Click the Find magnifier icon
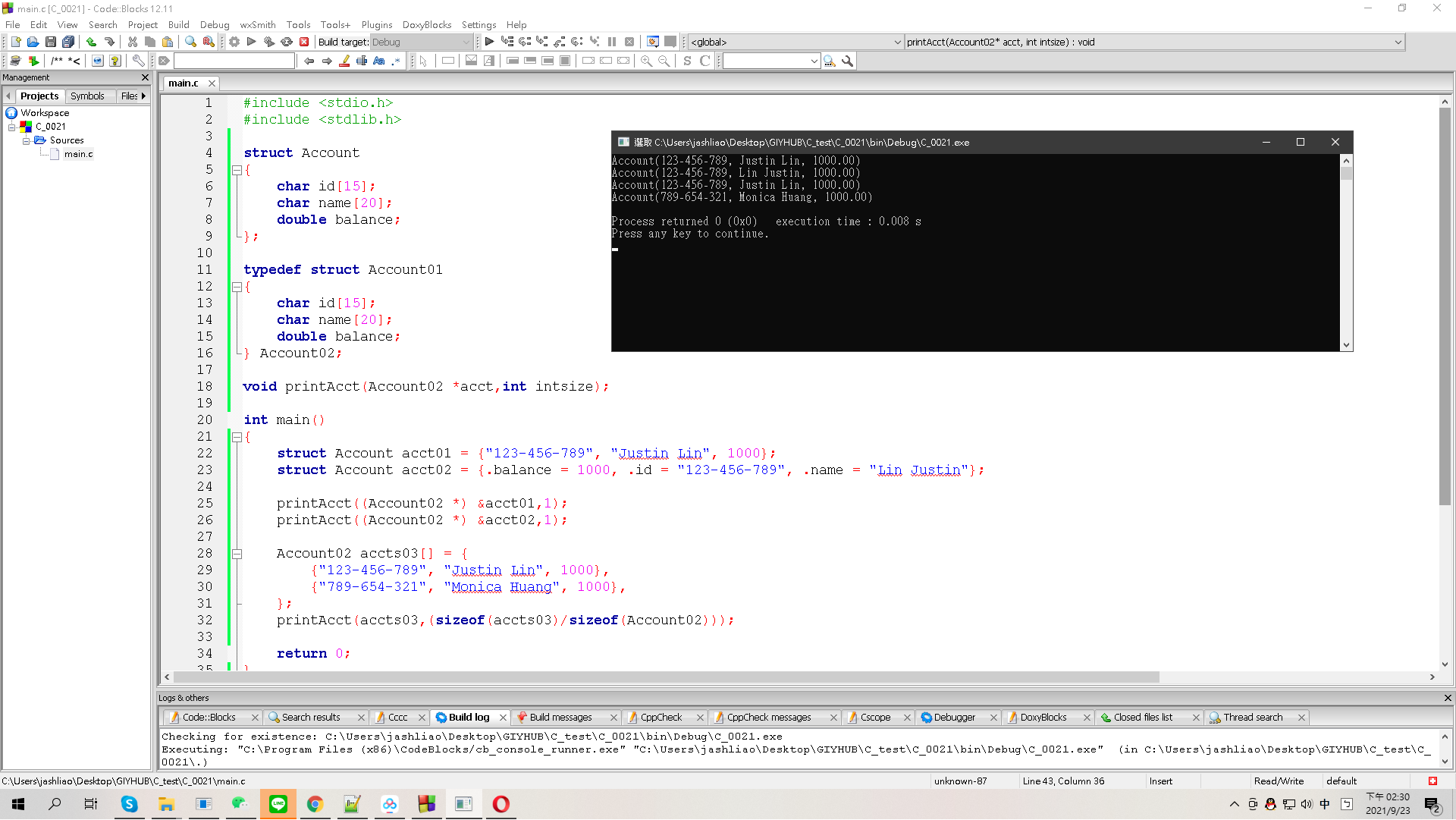The height and width of the screenshot is (820, 1456). pyautogui.click(x=190, y=42)
